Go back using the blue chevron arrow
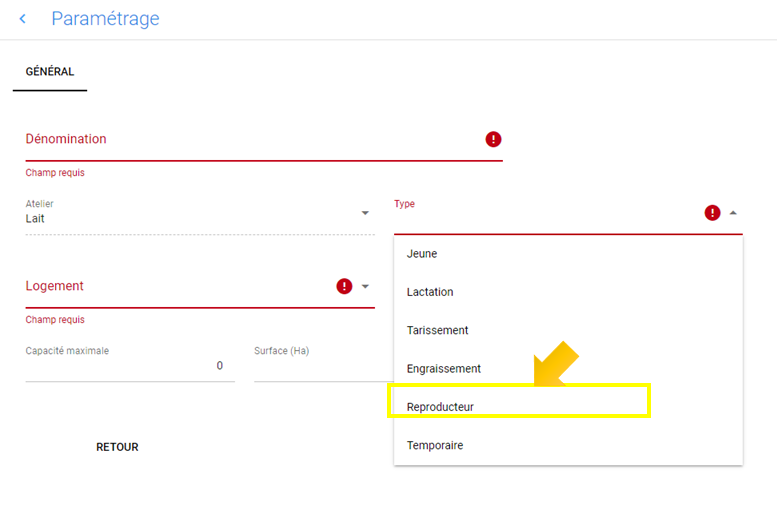 (x=22, y=19)
